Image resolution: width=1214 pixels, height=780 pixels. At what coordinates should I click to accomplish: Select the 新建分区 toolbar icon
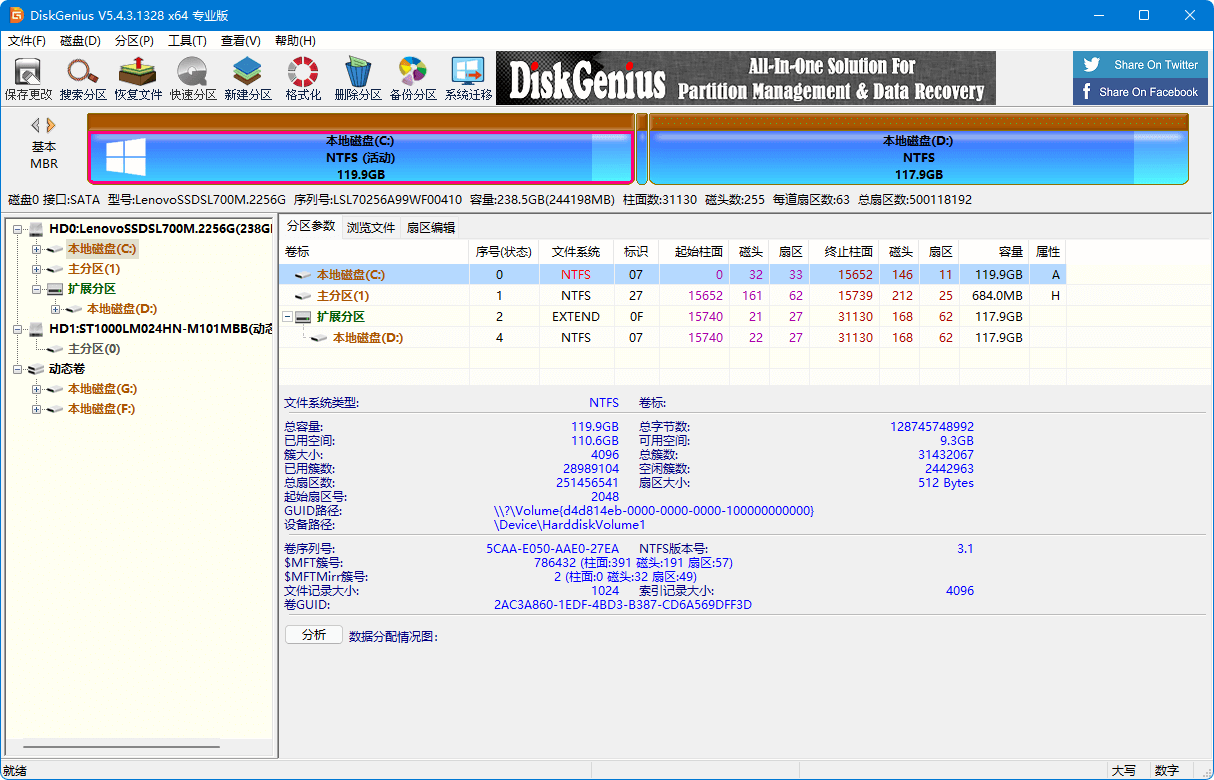(248, 79)
